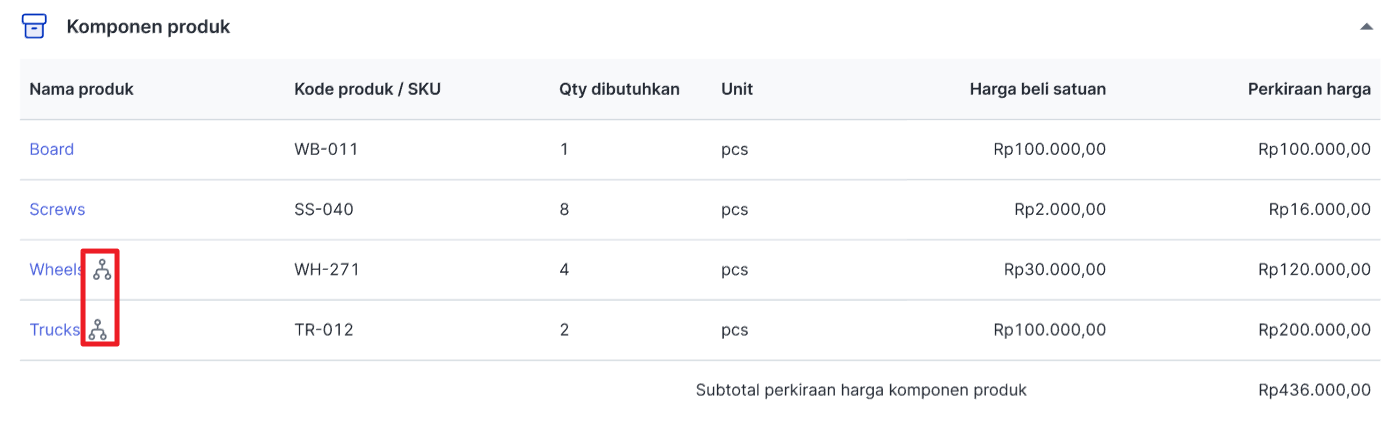
Task: Click the Unit column header
Action: pos(737,89)
